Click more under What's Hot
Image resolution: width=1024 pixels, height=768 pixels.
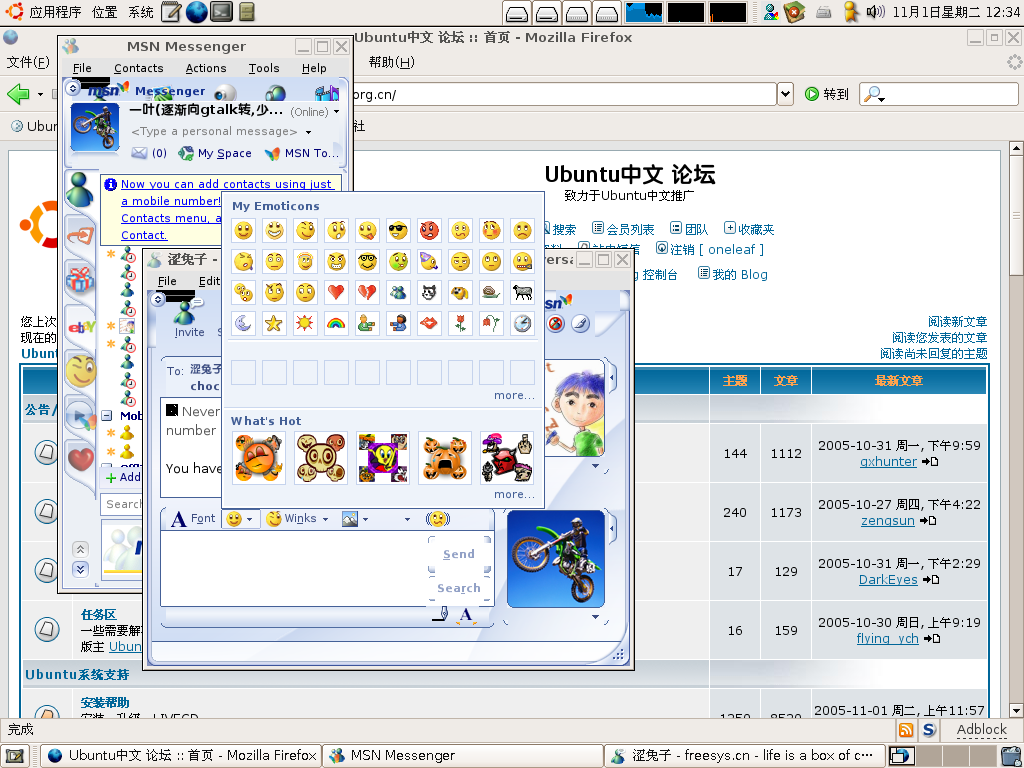514,494
